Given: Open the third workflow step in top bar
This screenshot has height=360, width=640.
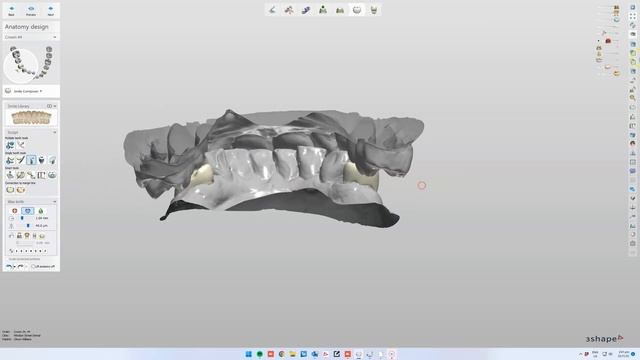Looking at the screenshot, I should (x=306, y=10).
